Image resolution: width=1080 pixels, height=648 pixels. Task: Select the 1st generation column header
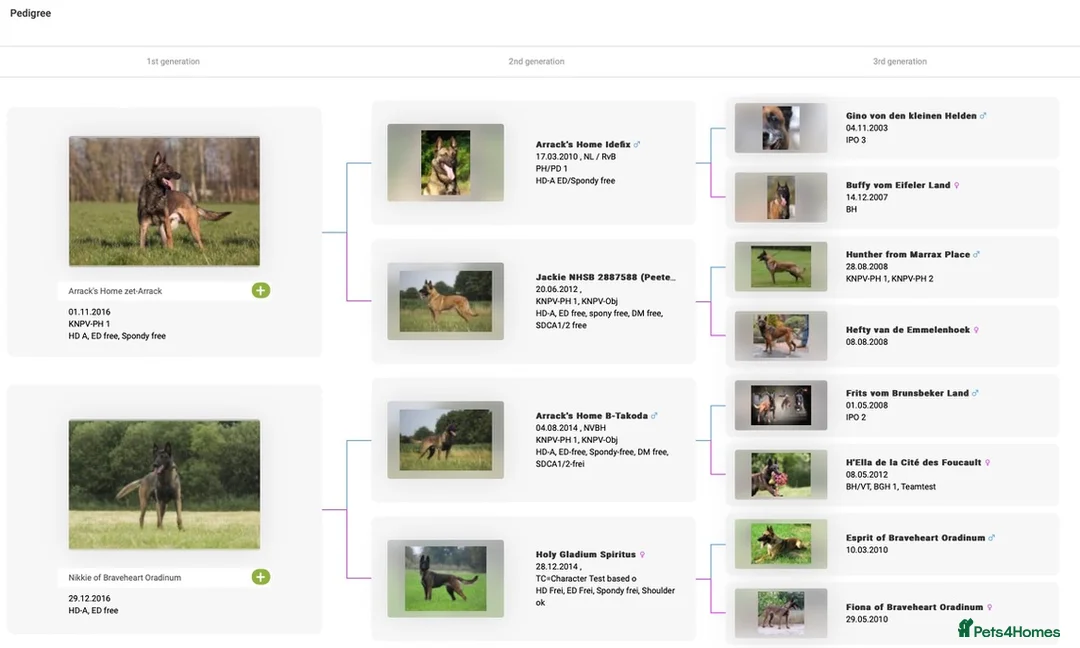(x=173, y=62)
